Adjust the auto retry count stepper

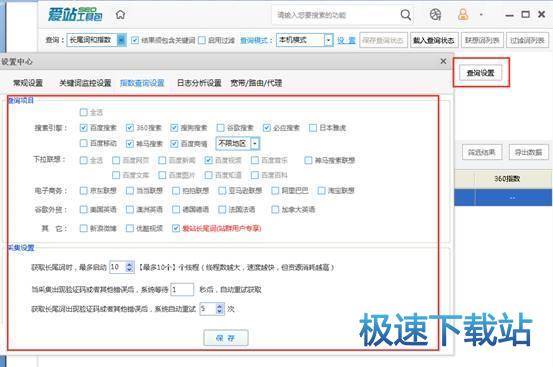(219, 309)
